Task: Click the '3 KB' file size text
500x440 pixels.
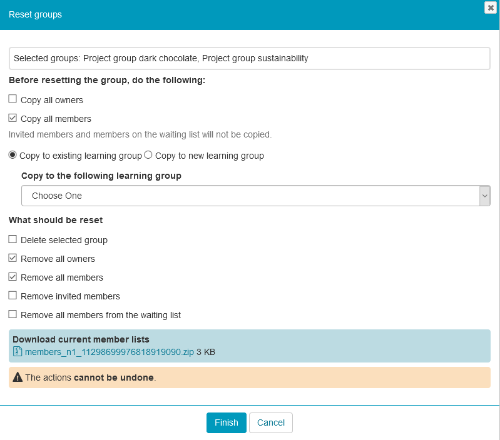Action: 206,352
